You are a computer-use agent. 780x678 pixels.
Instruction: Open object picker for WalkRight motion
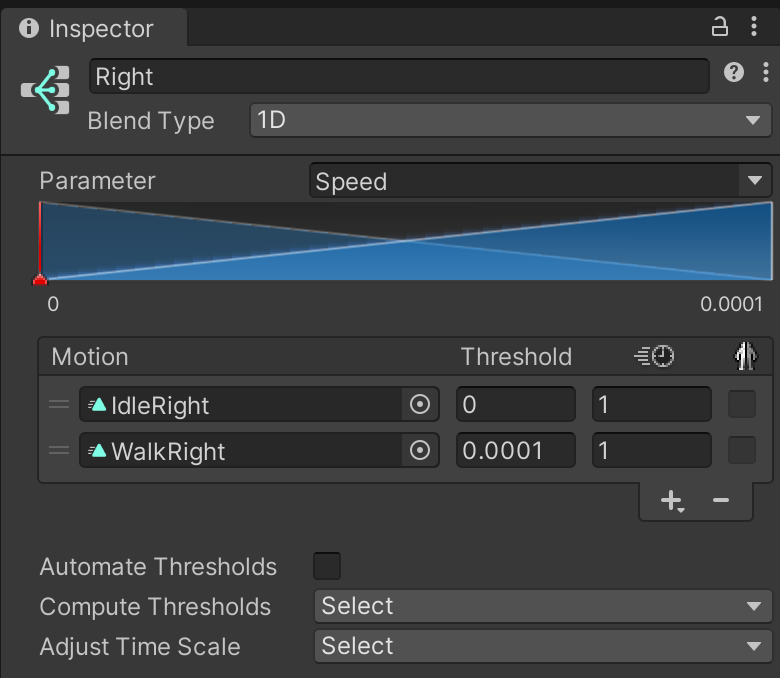420,451
